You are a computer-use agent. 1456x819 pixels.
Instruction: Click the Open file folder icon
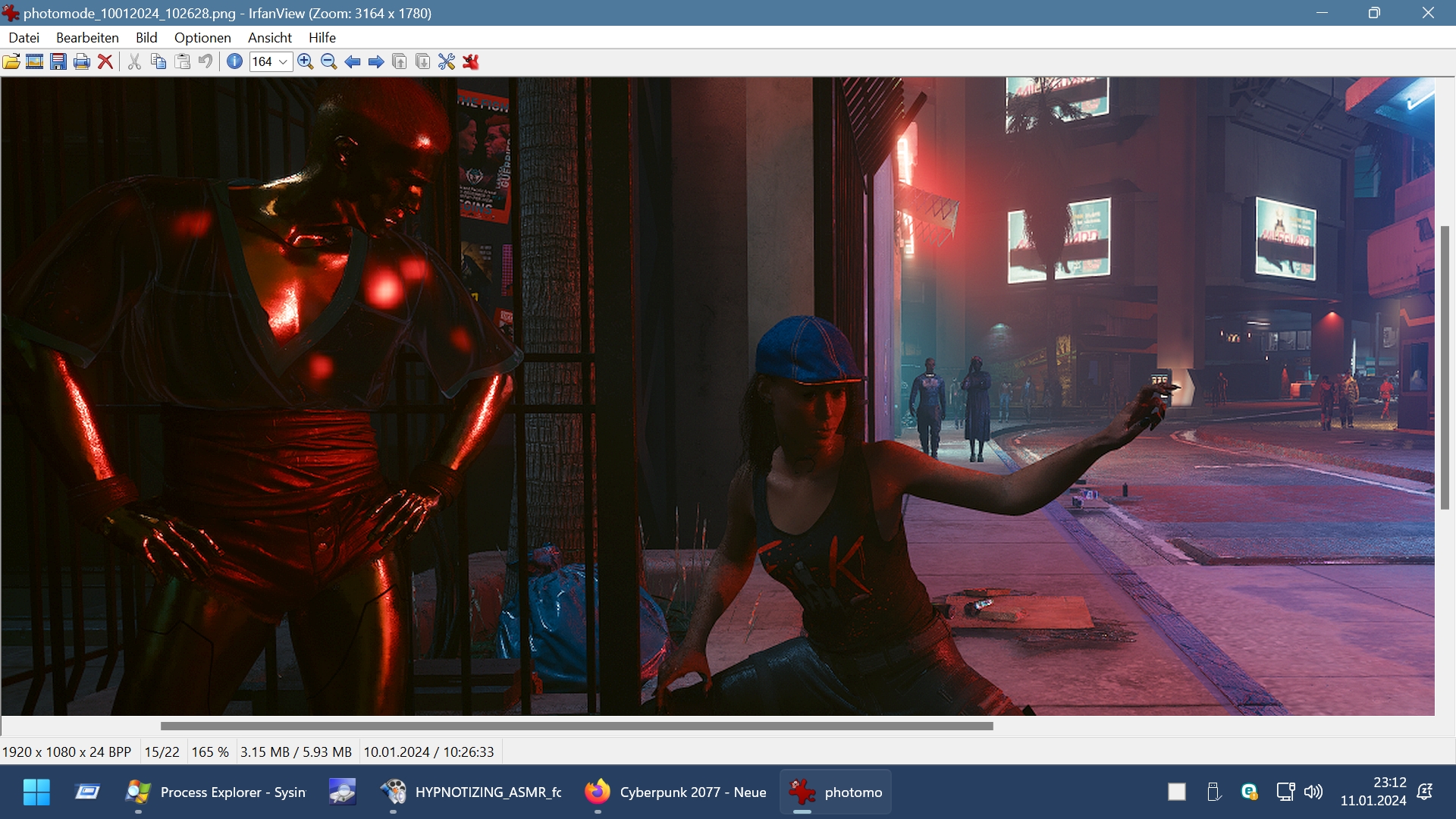tap(11, 61)
